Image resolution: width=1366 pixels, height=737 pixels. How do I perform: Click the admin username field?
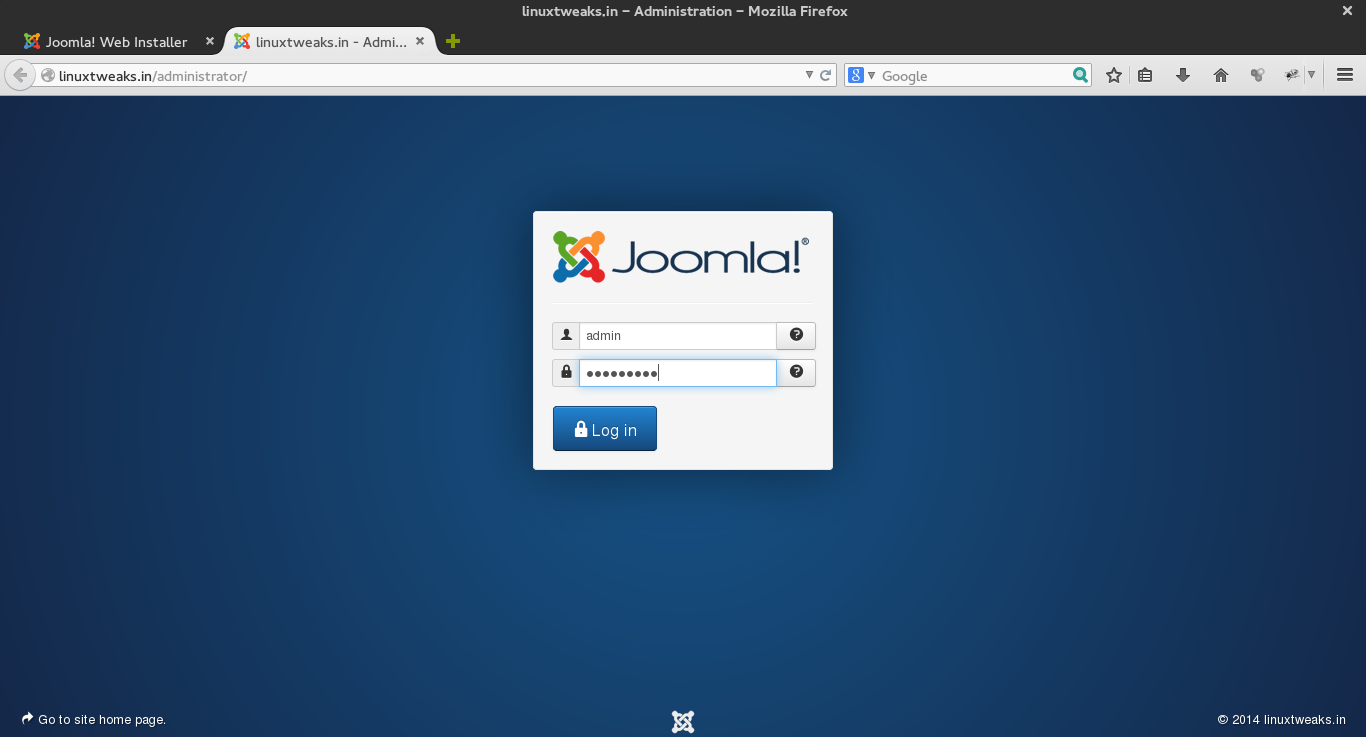pos(677,336)
